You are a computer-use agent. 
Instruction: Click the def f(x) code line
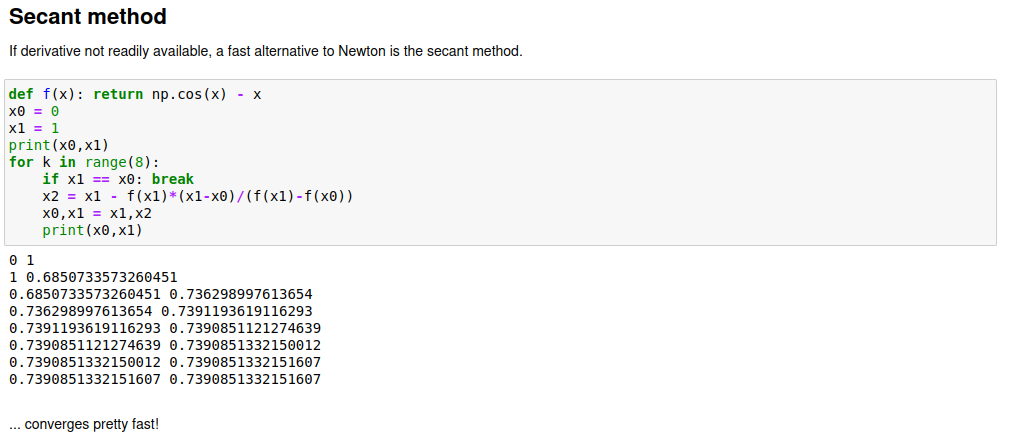(135, 94)
